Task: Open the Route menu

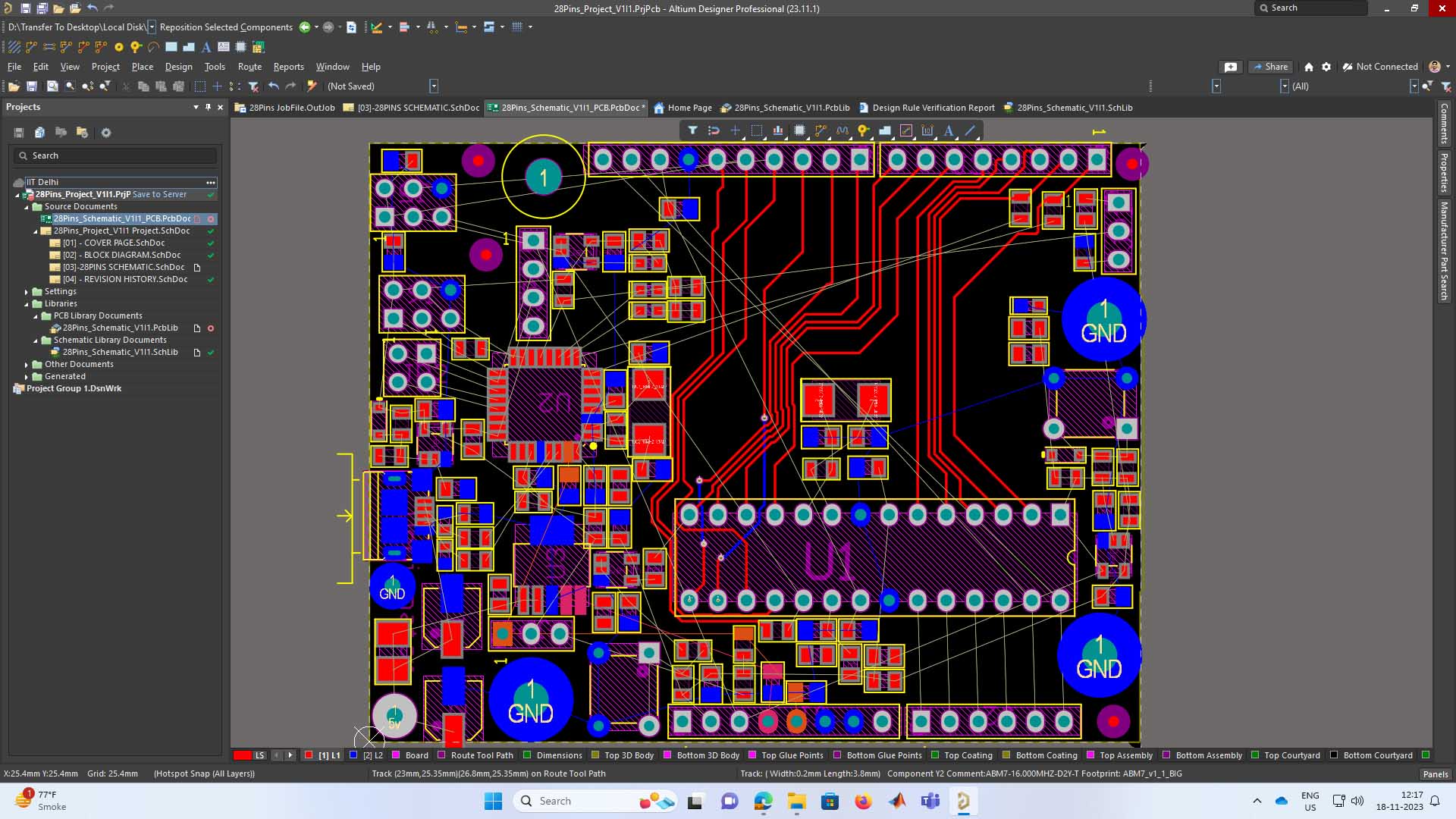Action: click(249, 67)
